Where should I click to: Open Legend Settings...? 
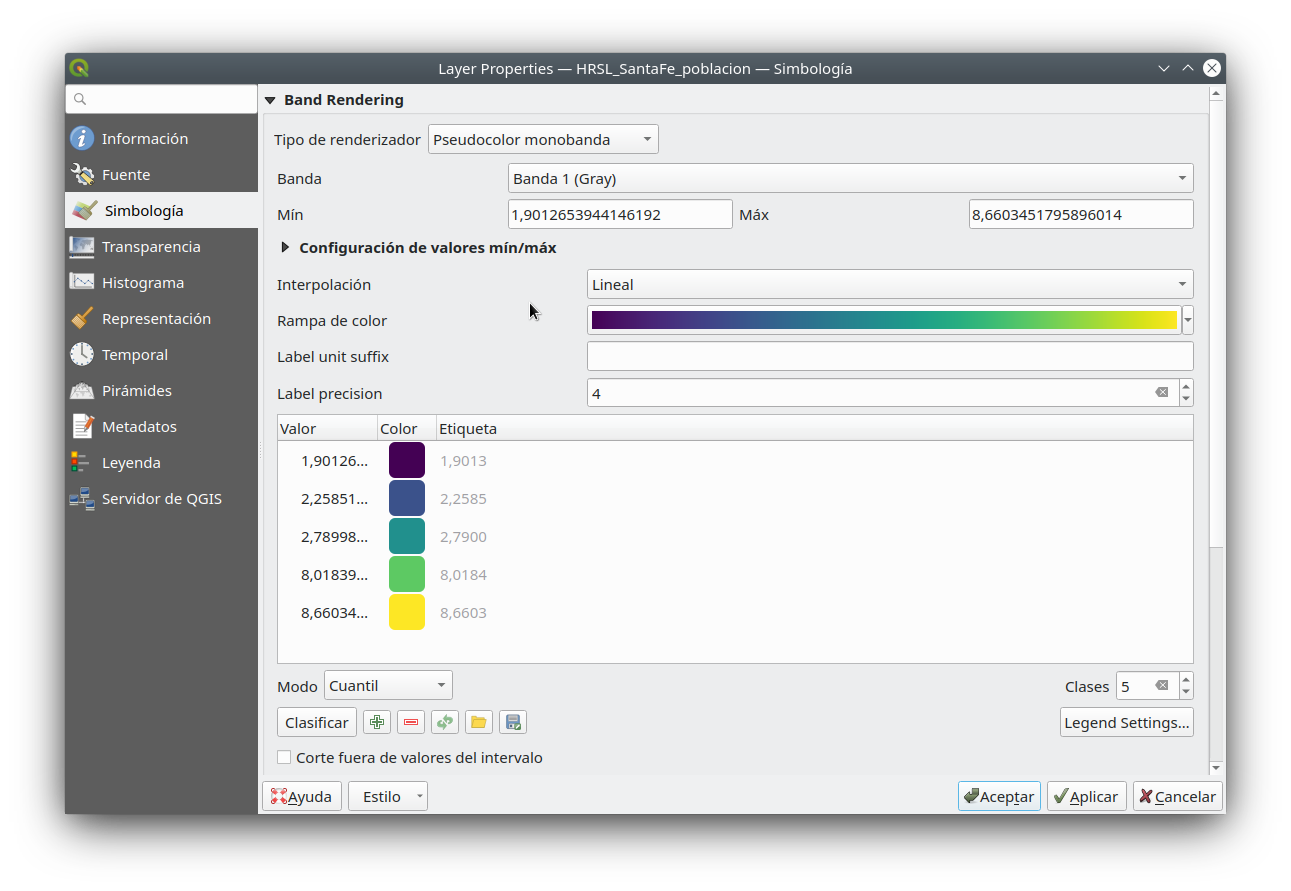pos(1127,722)
